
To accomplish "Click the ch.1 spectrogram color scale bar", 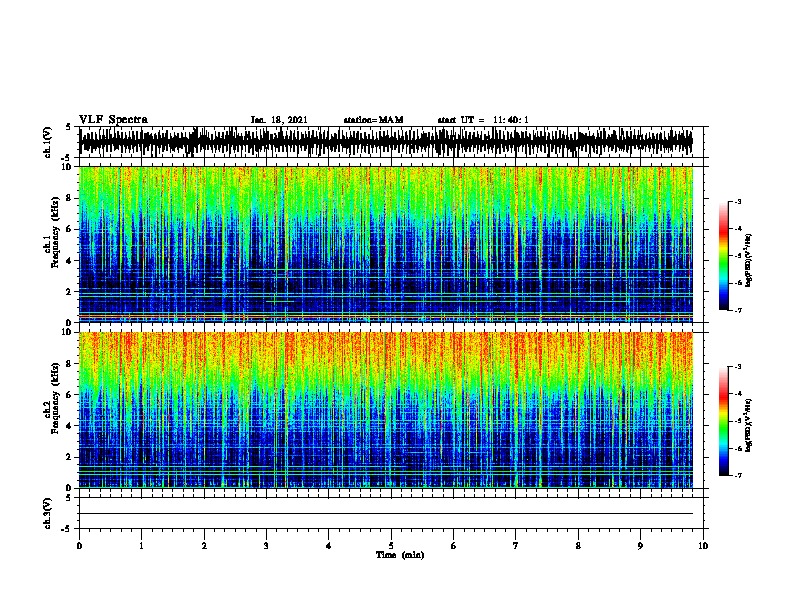I will 724,256.
